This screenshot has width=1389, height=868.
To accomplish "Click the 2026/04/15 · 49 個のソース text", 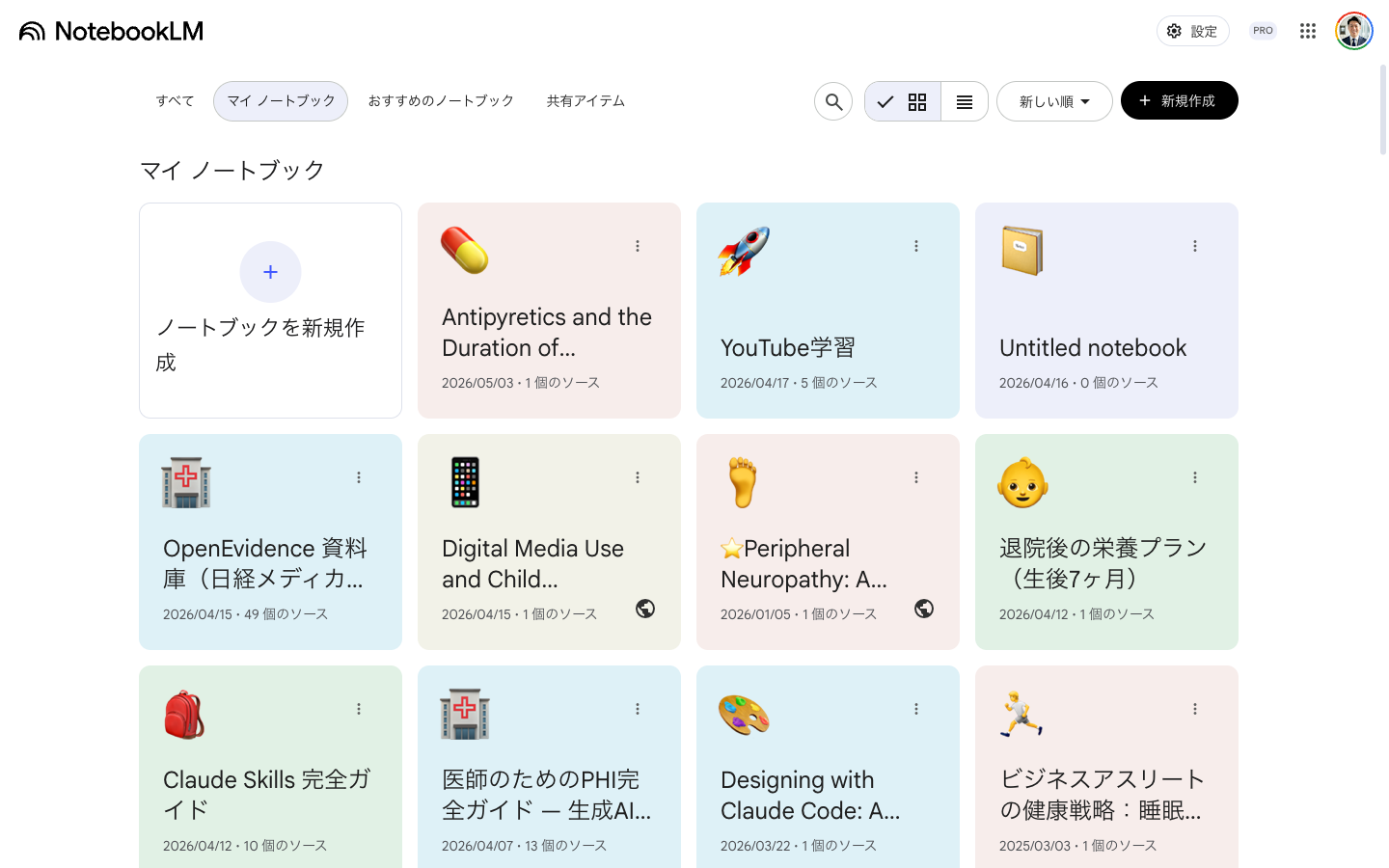I will point(245,614).
